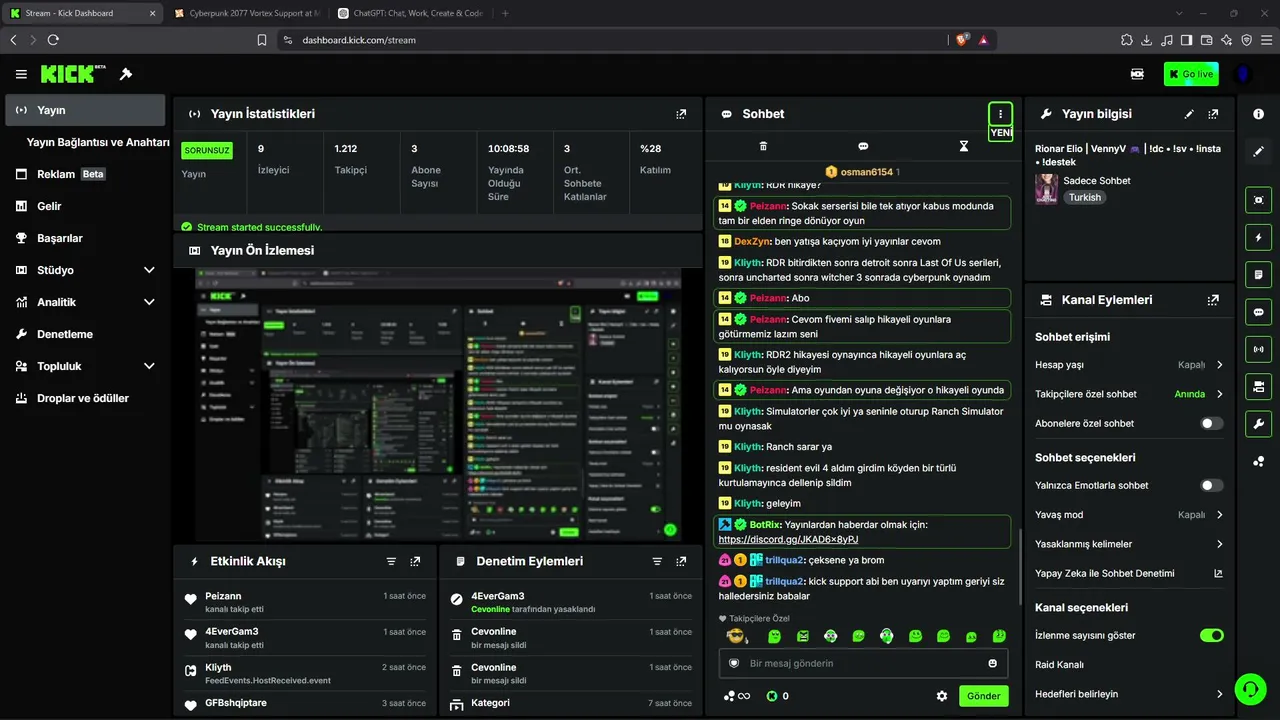The height and width of the screenshot is (720, 1280).
Task: Toggle Abonelere özel sohbet switch
Action: pos(1212,424)
